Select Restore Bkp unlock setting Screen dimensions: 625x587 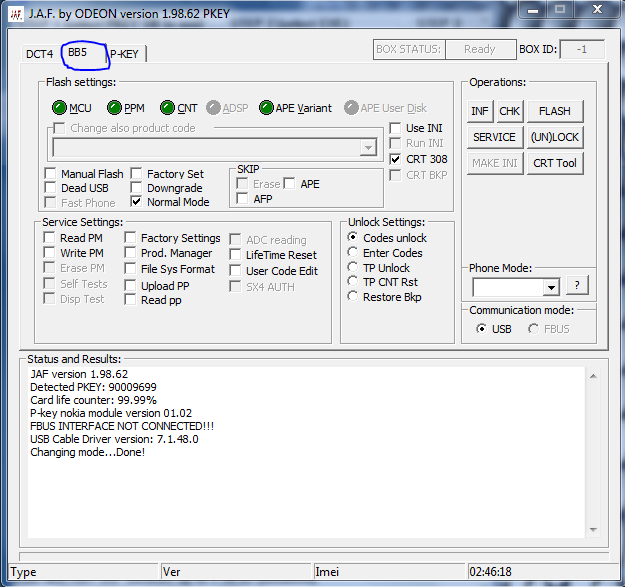coord(352,296)
